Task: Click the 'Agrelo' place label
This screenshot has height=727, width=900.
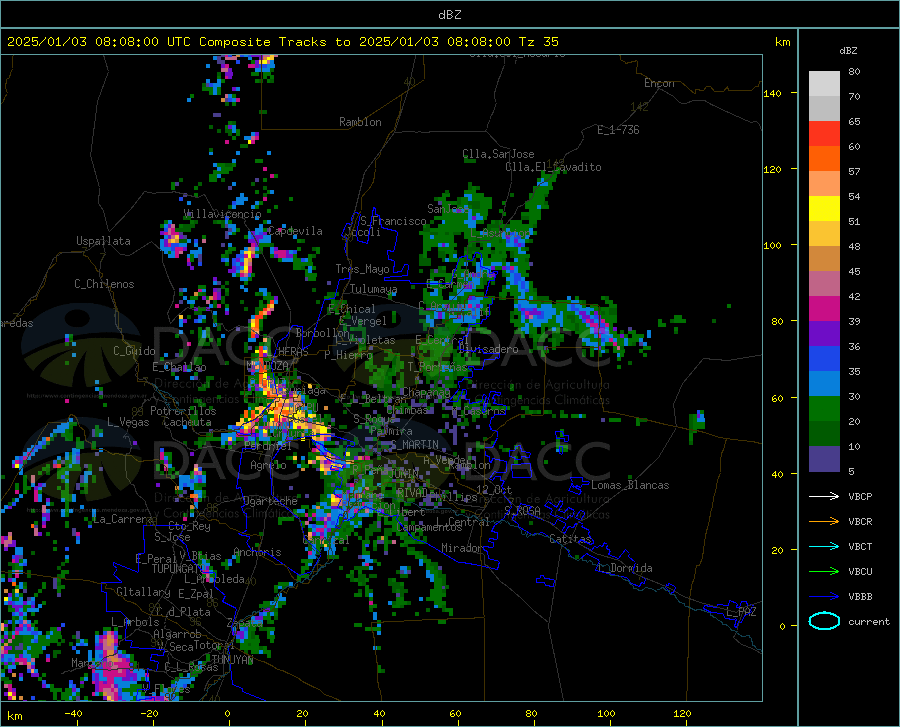Action: click(268, 465)
